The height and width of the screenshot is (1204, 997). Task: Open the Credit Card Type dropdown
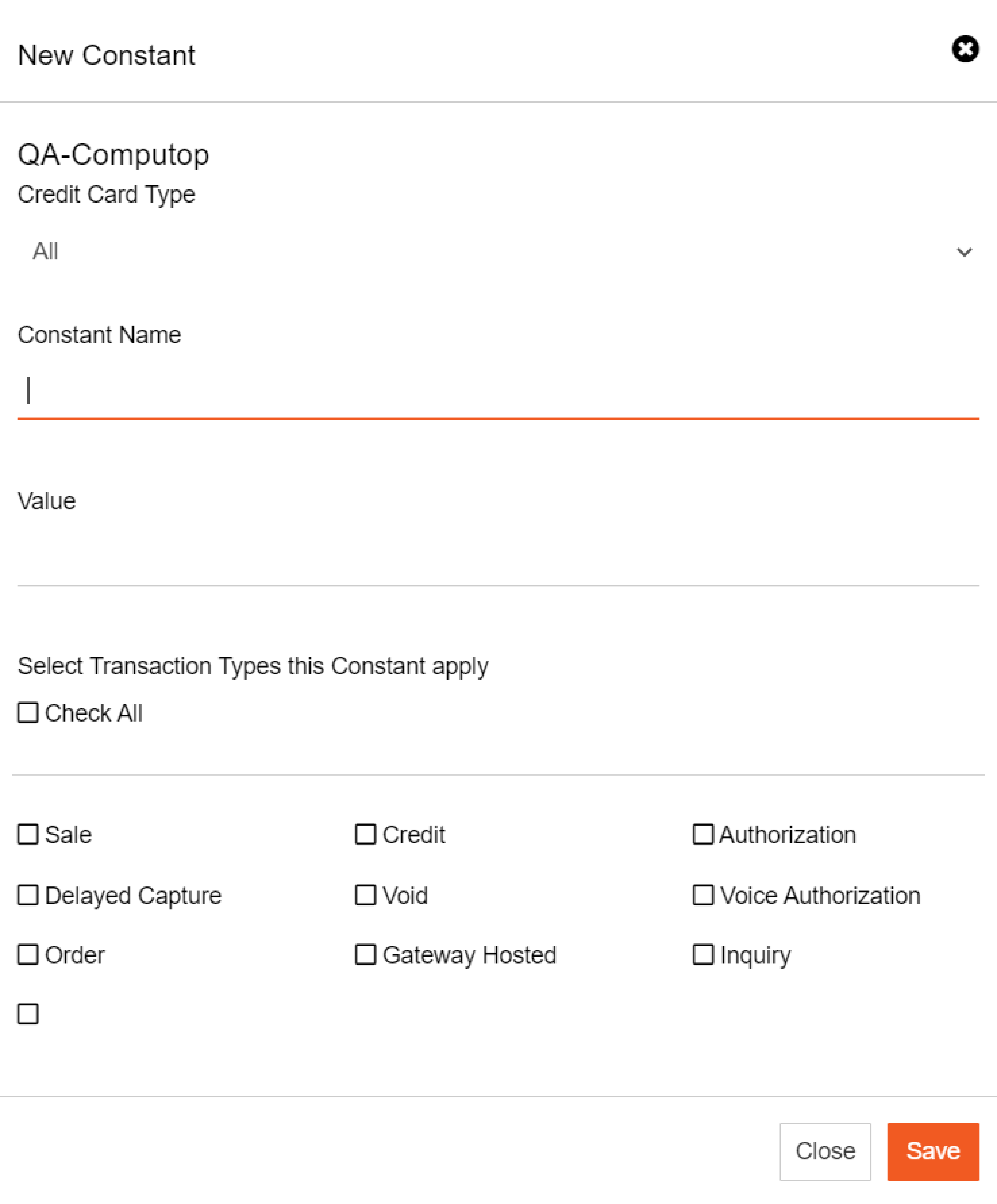point(498,251)
